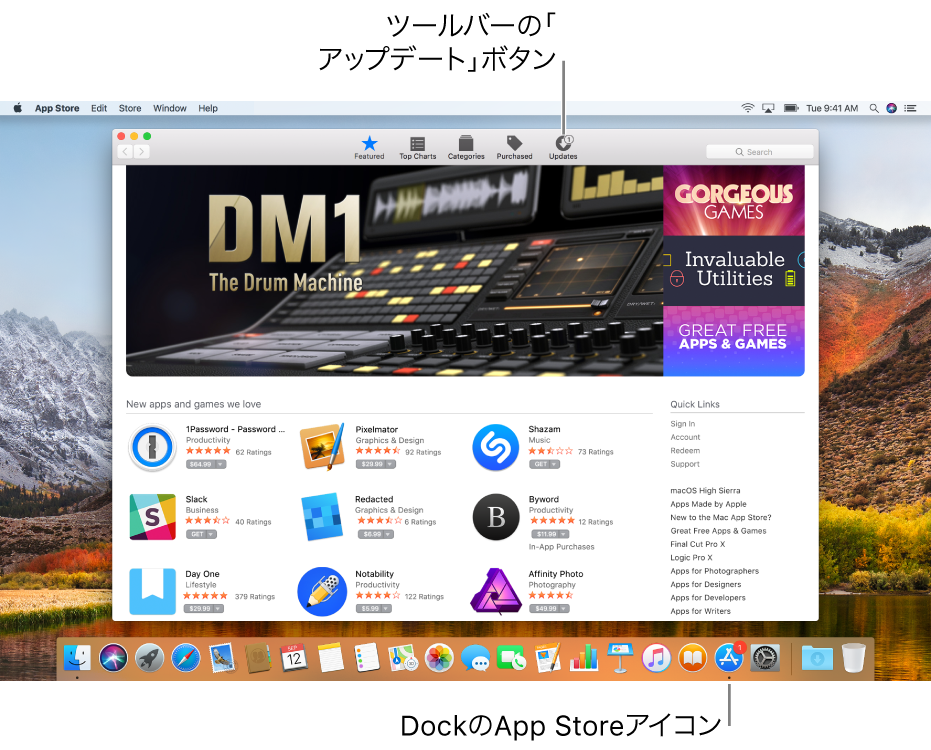Open the Help menu
Screen dimensions: 931x750
pyautogui.click(x=208, y=108)
